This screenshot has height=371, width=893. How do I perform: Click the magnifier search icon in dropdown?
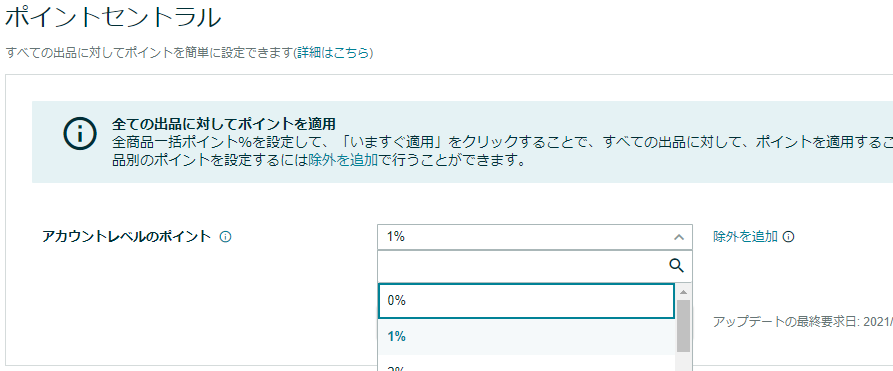tap(676, 266)
